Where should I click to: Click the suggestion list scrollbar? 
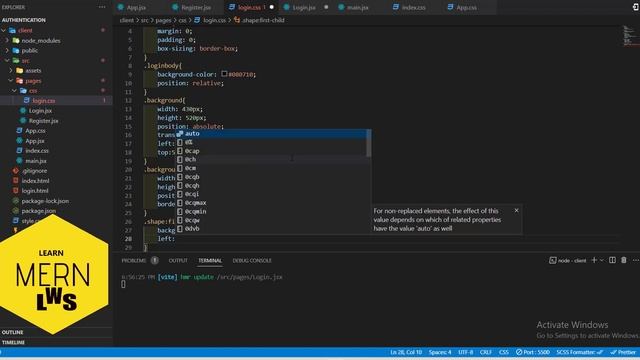[369, 143]
